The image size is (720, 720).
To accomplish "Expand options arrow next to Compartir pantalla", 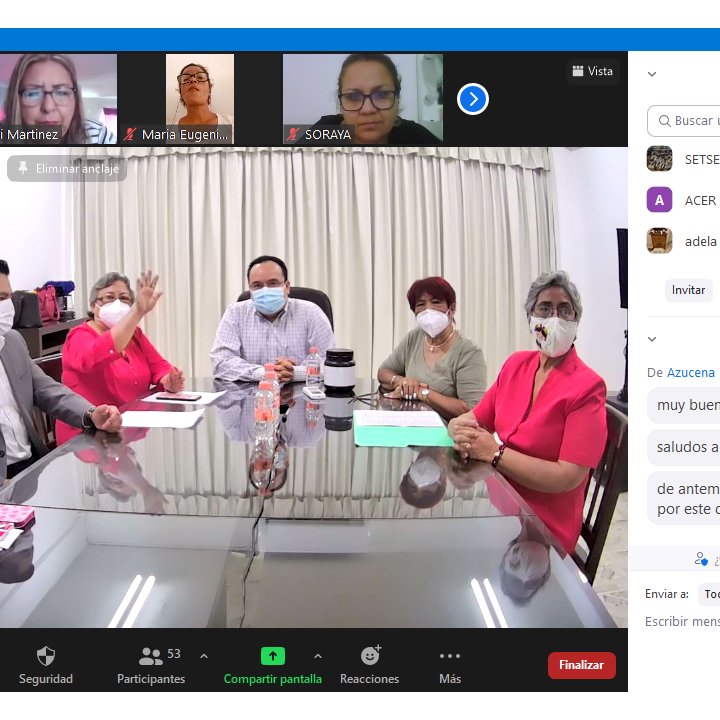I will tap(318, 656).
